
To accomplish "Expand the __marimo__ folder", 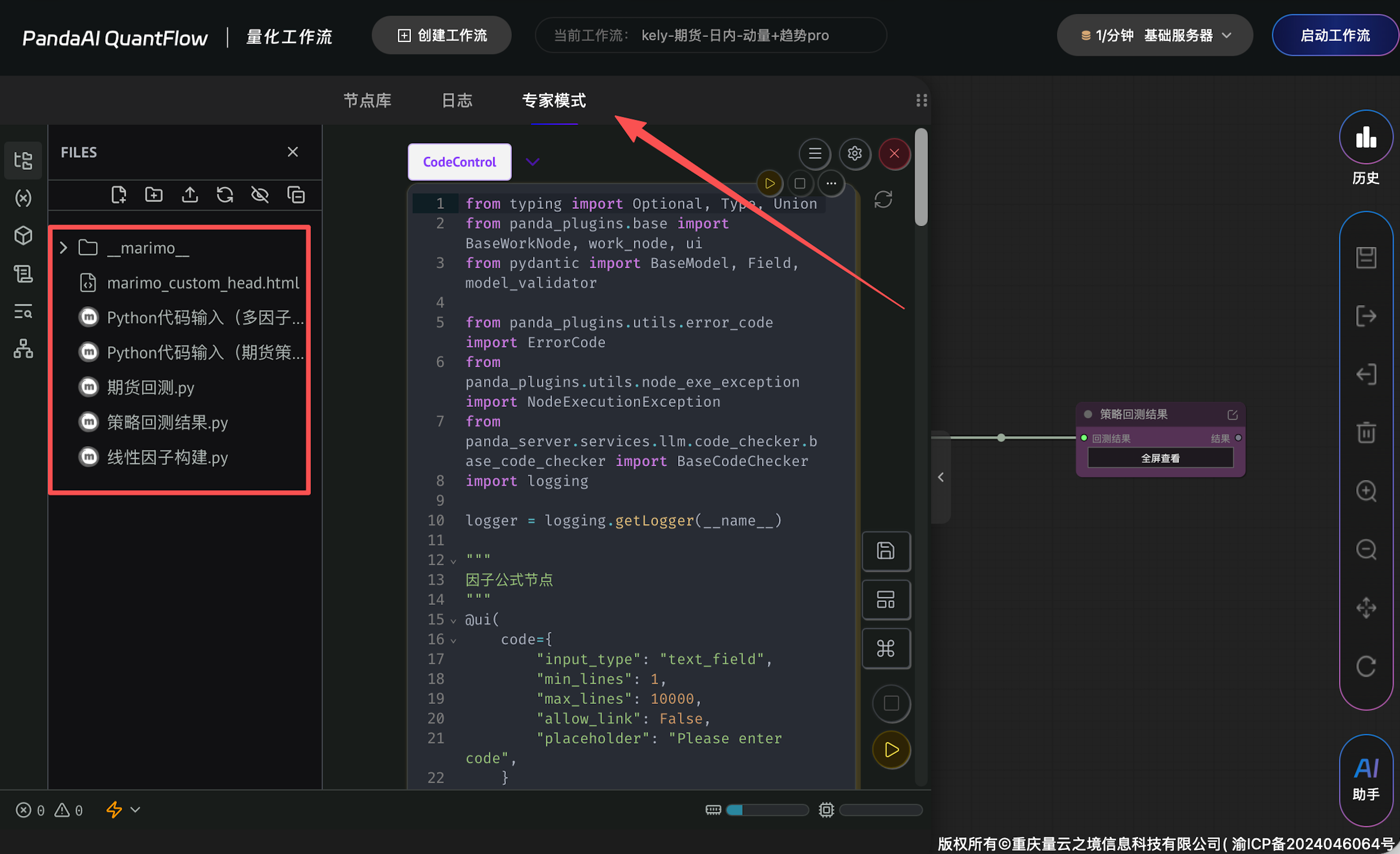I will [63, 248].
